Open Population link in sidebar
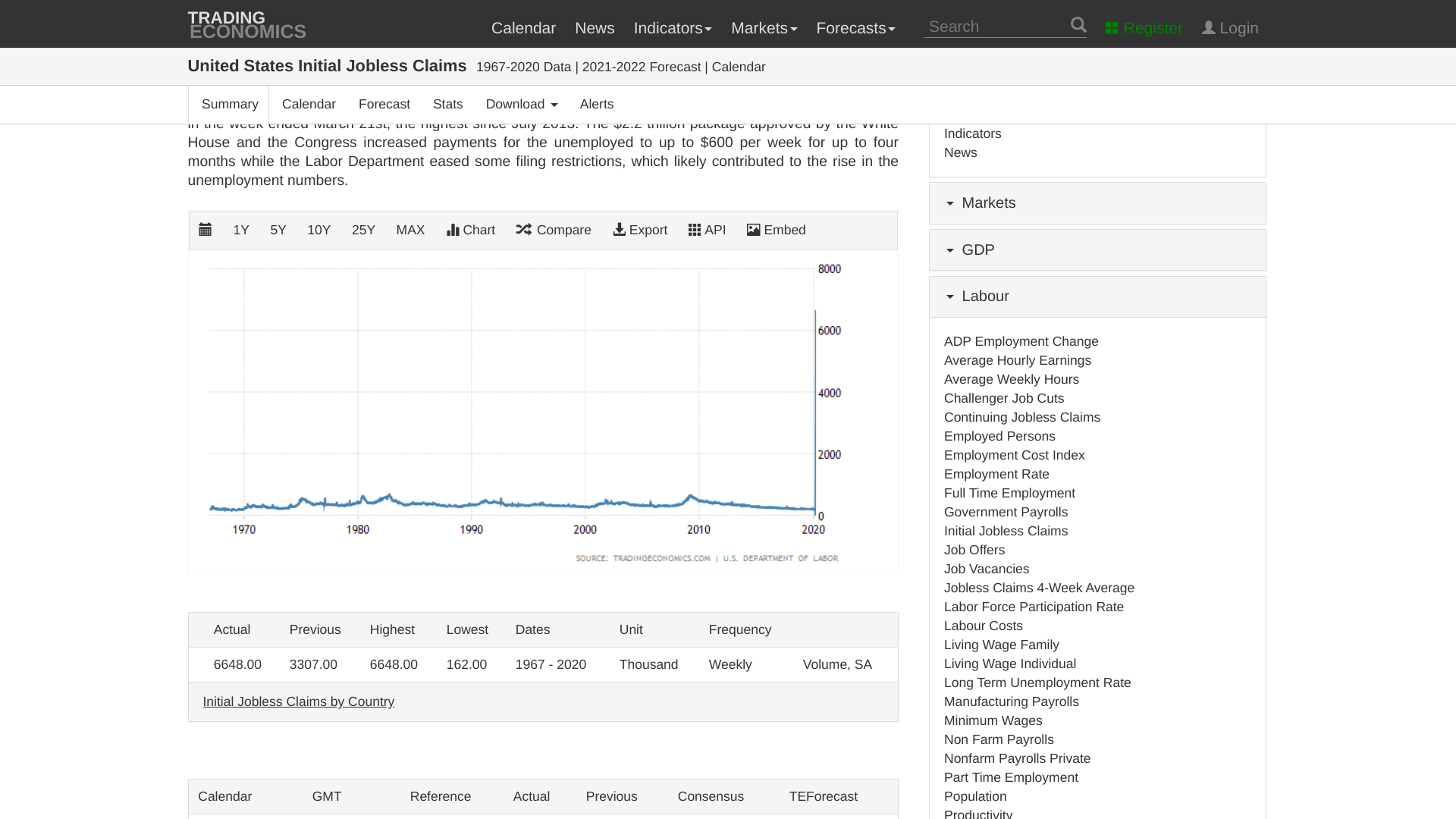The width and height of the screenshot is (1456, 819). [975, 796]
